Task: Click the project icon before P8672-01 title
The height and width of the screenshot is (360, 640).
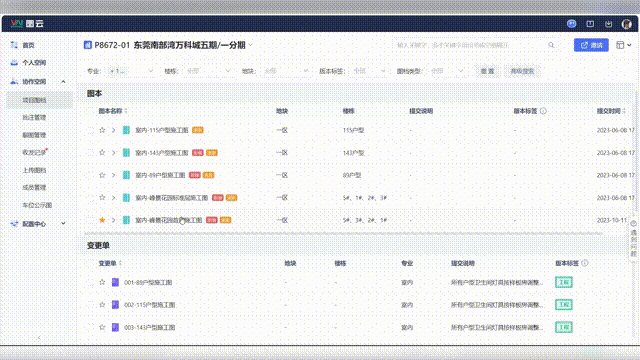Action: (x=87, y=45)
